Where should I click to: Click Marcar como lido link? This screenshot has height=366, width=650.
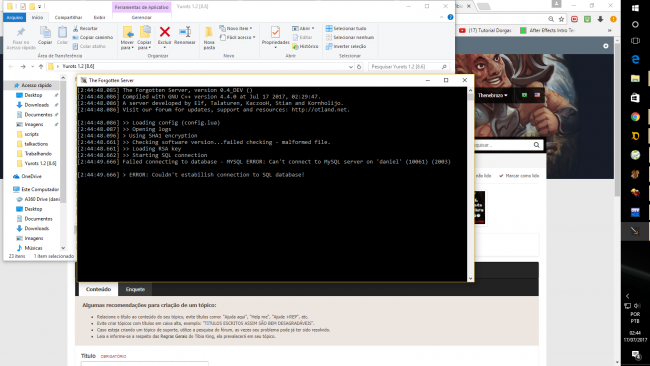[x=519, y=176]
